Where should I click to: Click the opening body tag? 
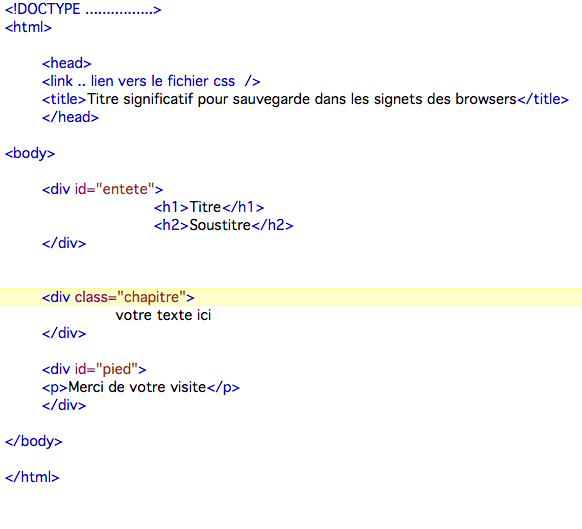tap(30, 153)
